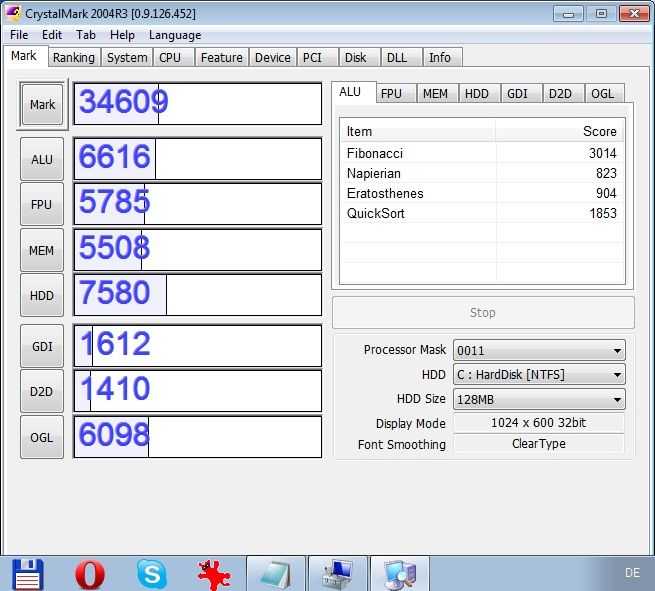Click the Item column header

click(418, 131)
